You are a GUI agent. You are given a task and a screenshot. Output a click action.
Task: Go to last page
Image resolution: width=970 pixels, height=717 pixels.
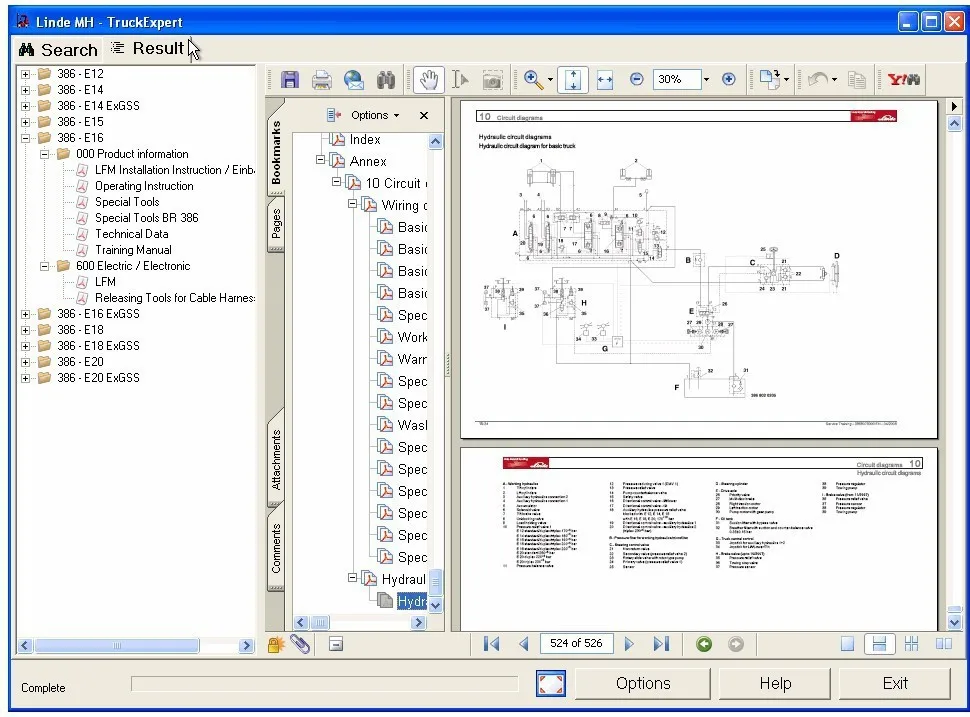point(661,644)
